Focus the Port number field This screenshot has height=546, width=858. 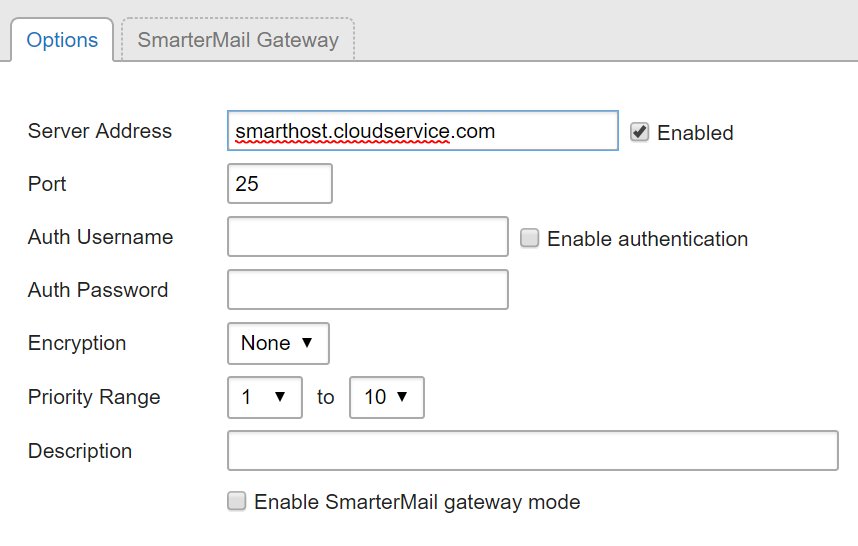[279, 184]
